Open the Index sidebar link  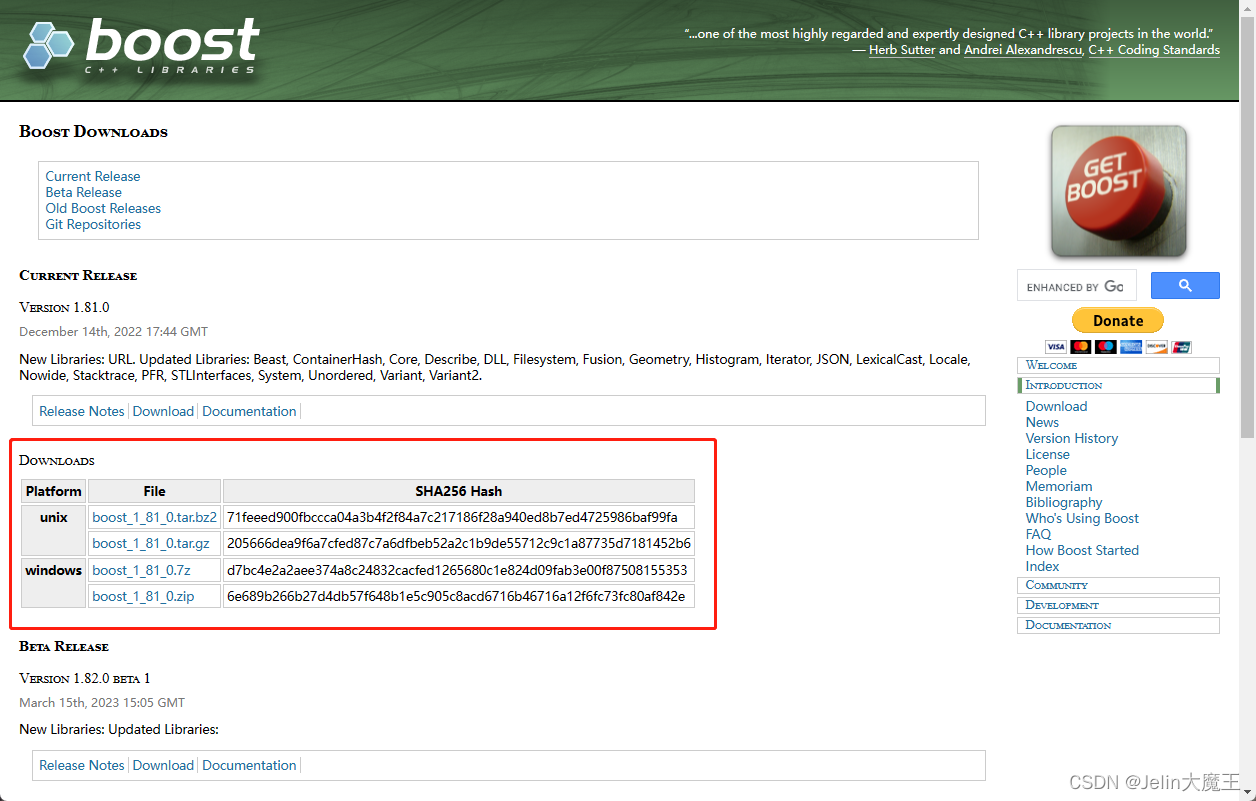click(x=1042, y=566)
